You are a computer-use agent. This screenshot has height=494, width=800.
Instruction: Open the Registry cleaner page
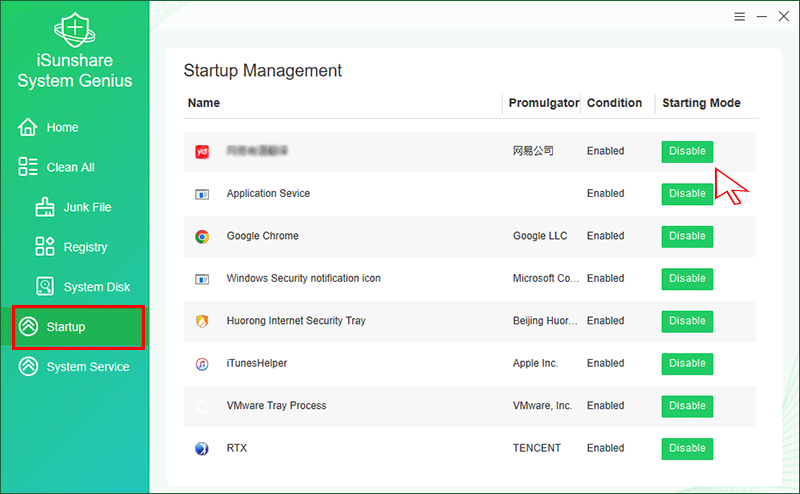pyautogui.click(x=85, y=247)
